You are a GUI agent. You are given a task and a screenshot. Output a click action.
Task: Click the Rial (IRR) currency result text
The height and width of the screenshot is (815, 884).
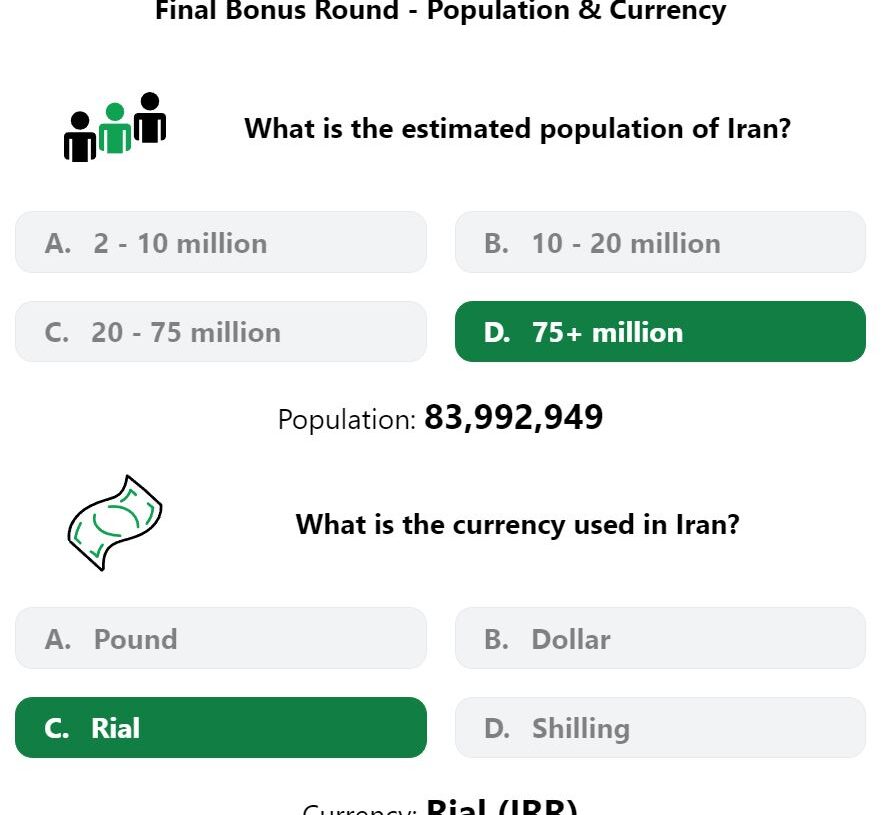(x=502, y=807)
